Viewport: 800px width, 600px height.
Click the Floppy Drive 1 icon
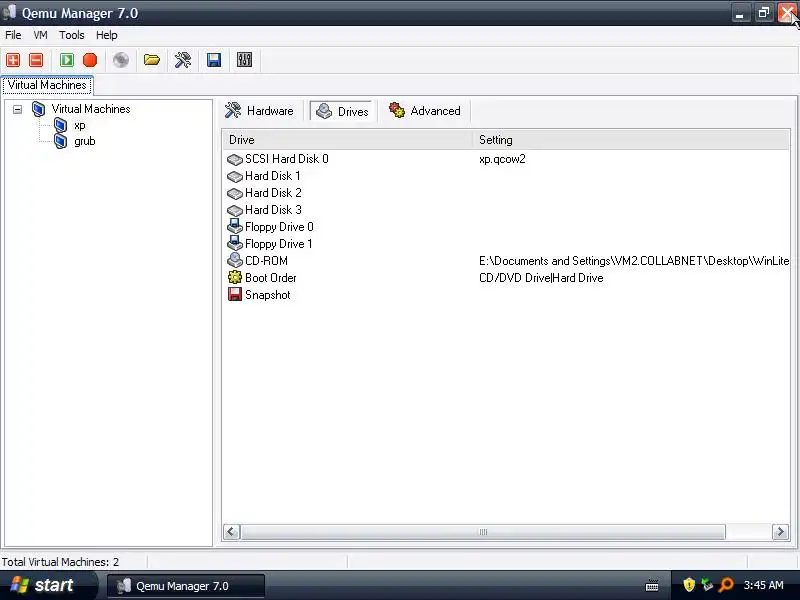tap(235, 243)
